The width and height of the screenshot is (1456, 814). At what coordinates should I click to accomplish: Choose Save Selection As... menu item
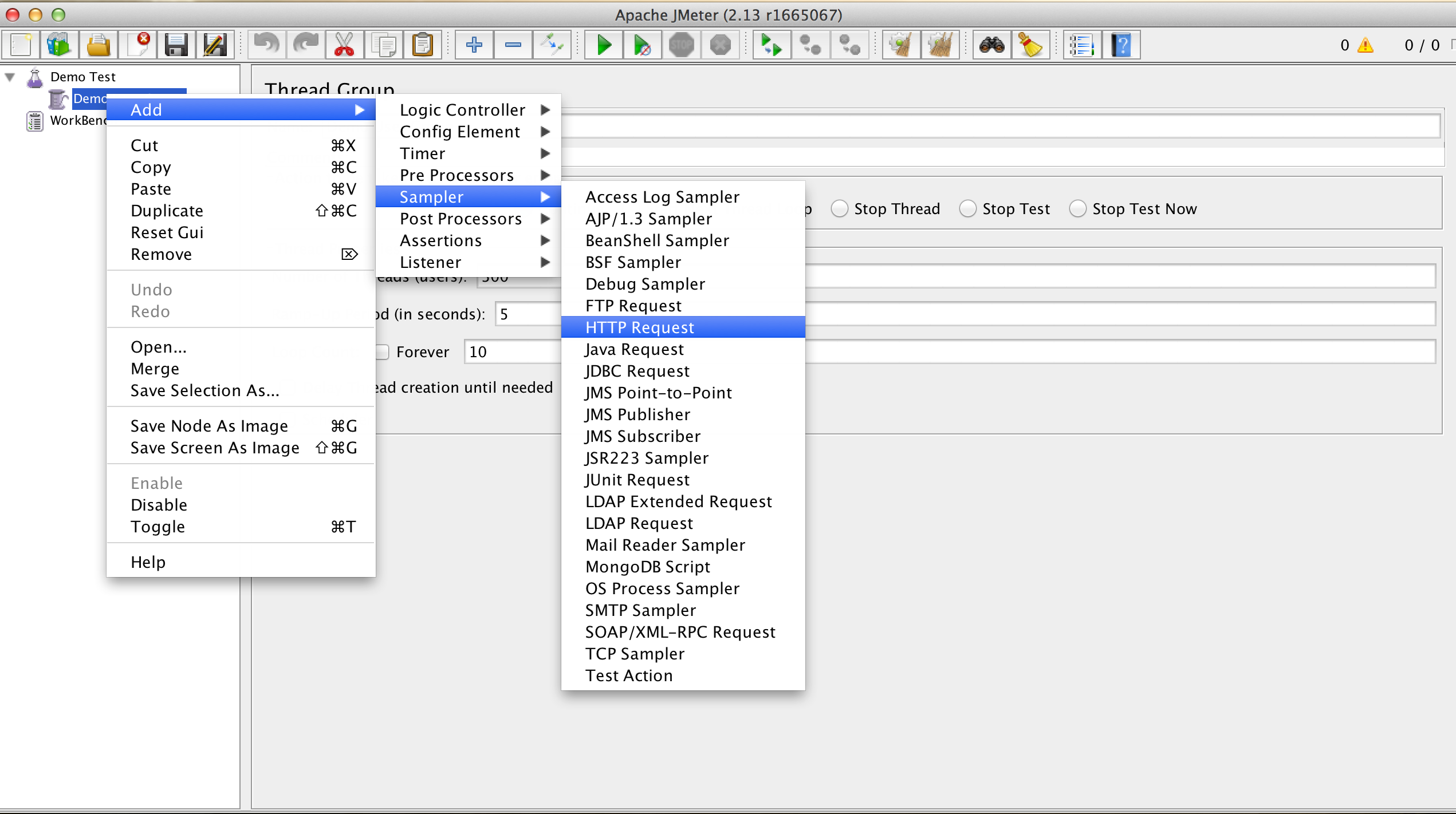point(241,390)
